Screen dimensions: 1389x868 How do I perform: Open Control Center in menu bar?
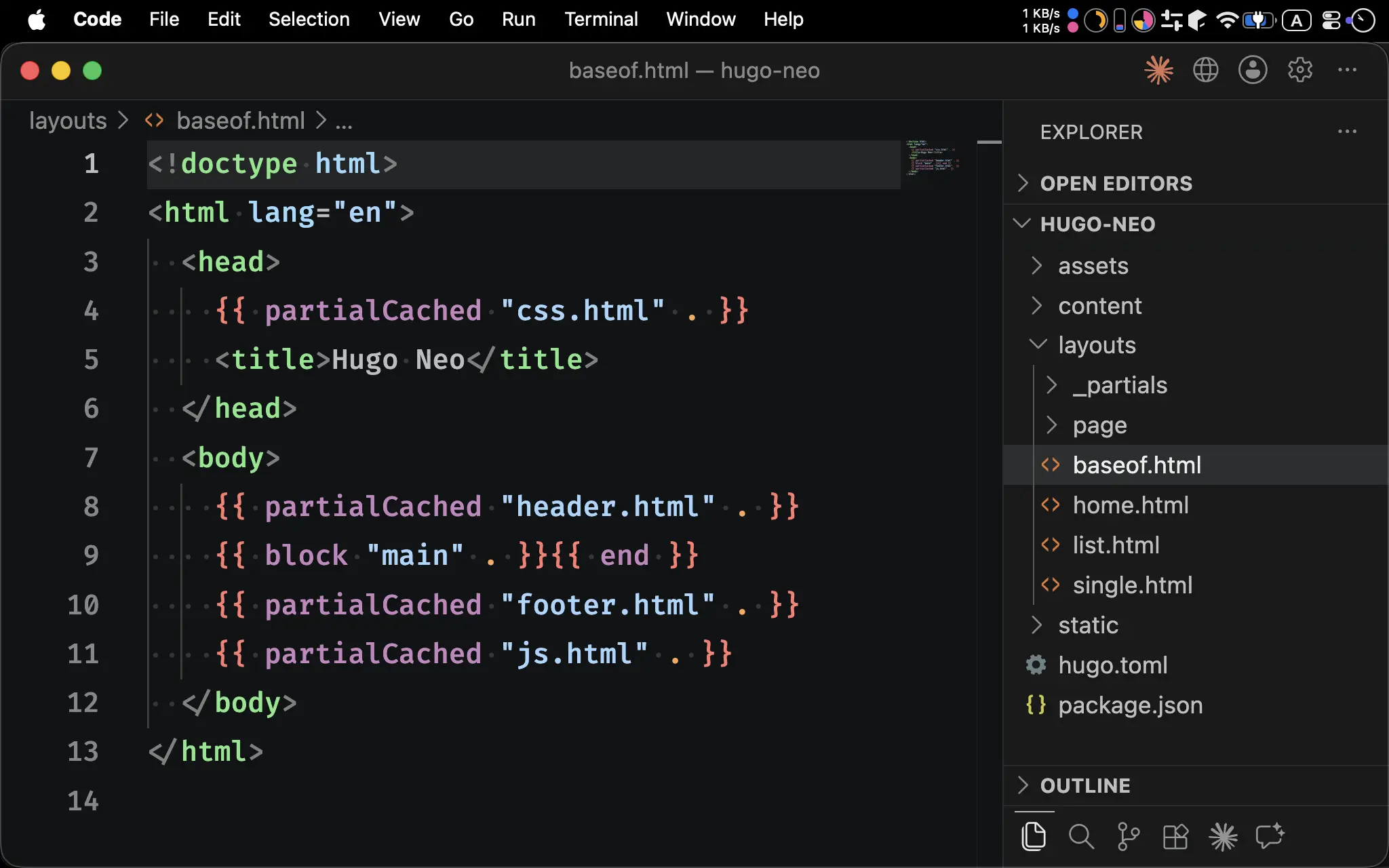(1331, 20)
